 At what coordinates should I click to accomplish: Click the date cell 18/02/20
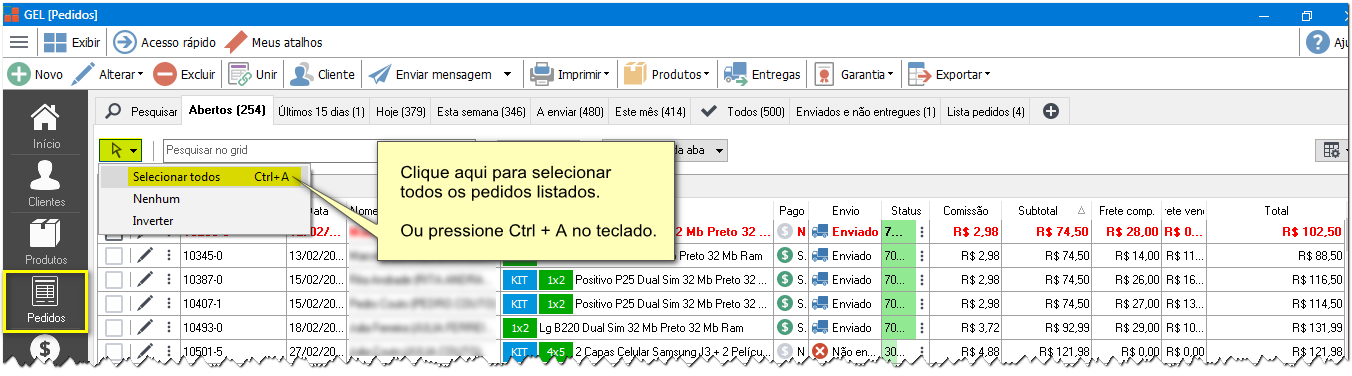pyautogui.click(x=317, y=328)
